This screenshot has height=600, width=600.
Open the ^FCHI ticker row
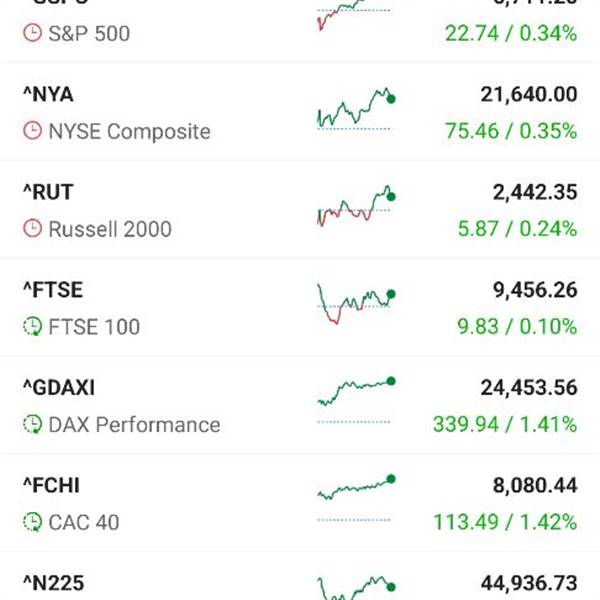[x=51, y=485]
